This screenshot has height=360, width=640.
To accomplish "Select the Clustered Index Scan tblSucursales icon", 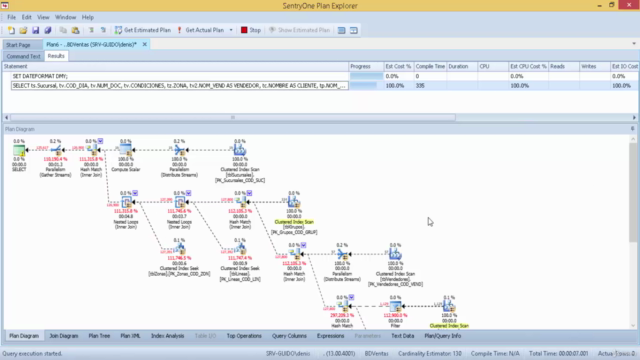I will click(x=240, y=150).
